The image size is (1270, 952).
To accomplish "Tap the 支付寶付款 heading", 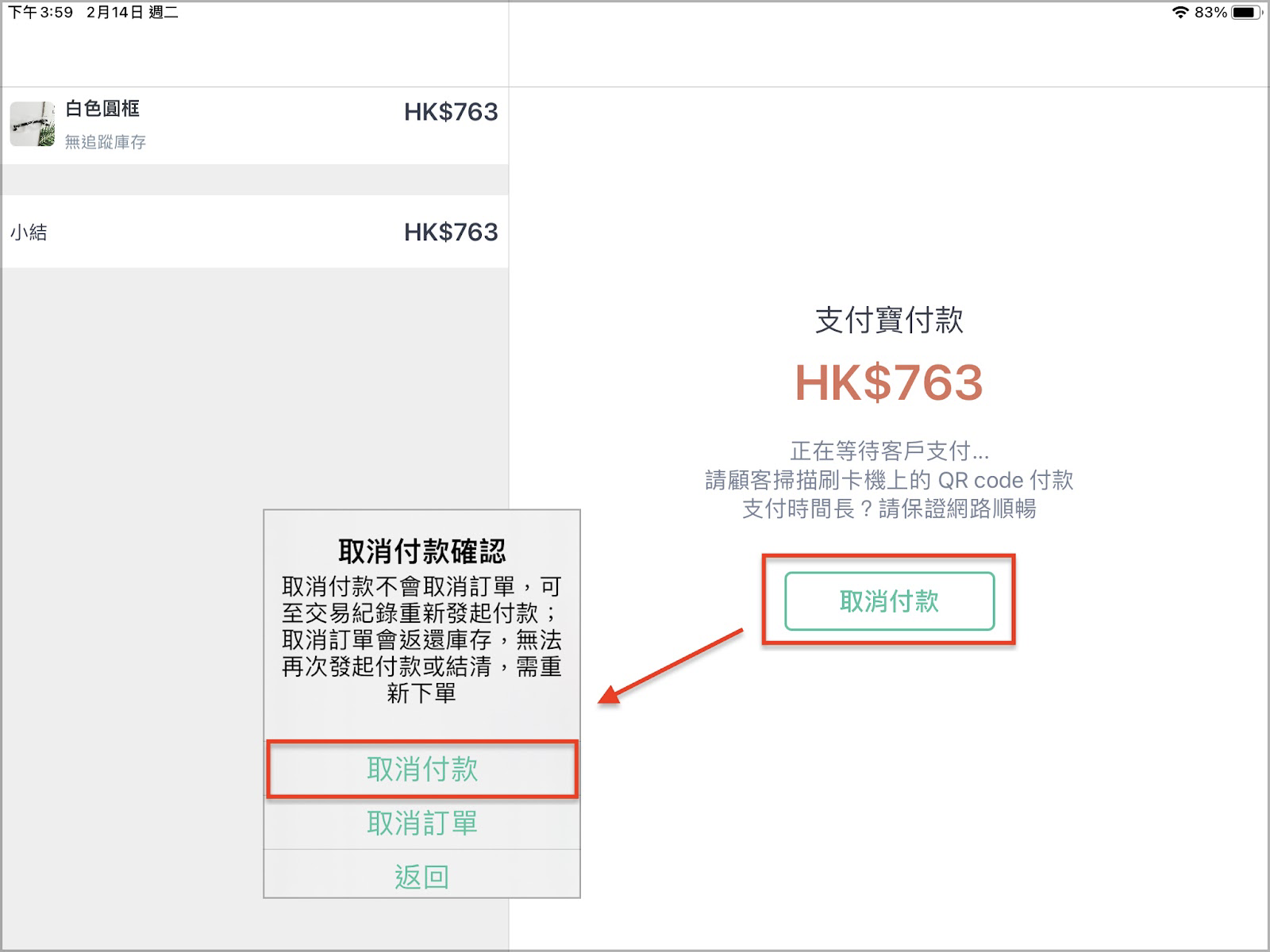I will pos(889,321).
